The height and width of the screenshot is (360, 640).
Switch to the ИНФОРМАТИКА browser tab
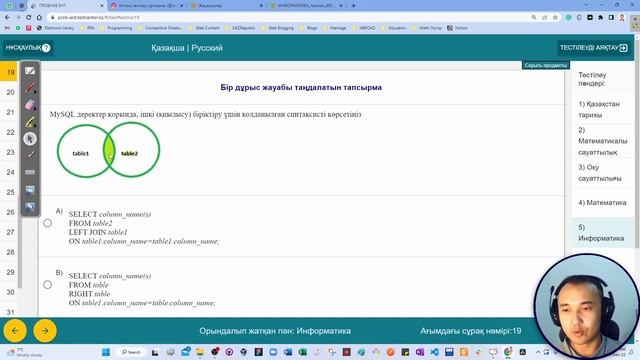(306, 6)
